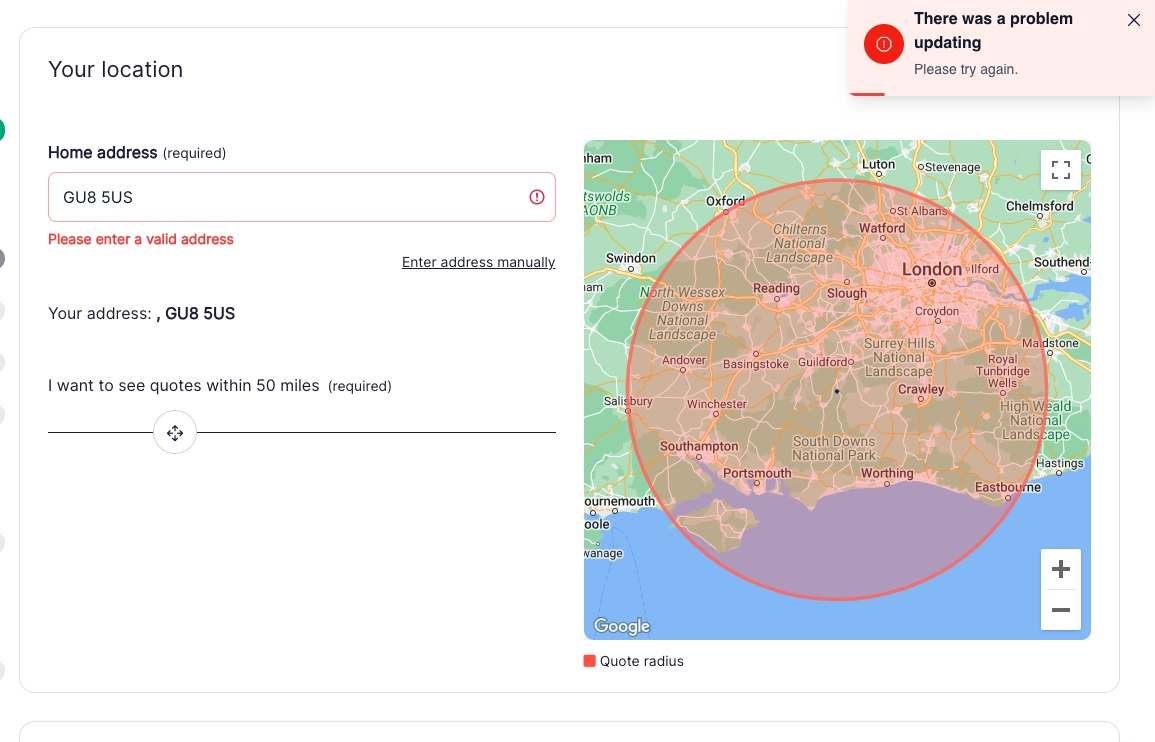
Task: Click the slider track right of handle
Action: coord(376,433)
